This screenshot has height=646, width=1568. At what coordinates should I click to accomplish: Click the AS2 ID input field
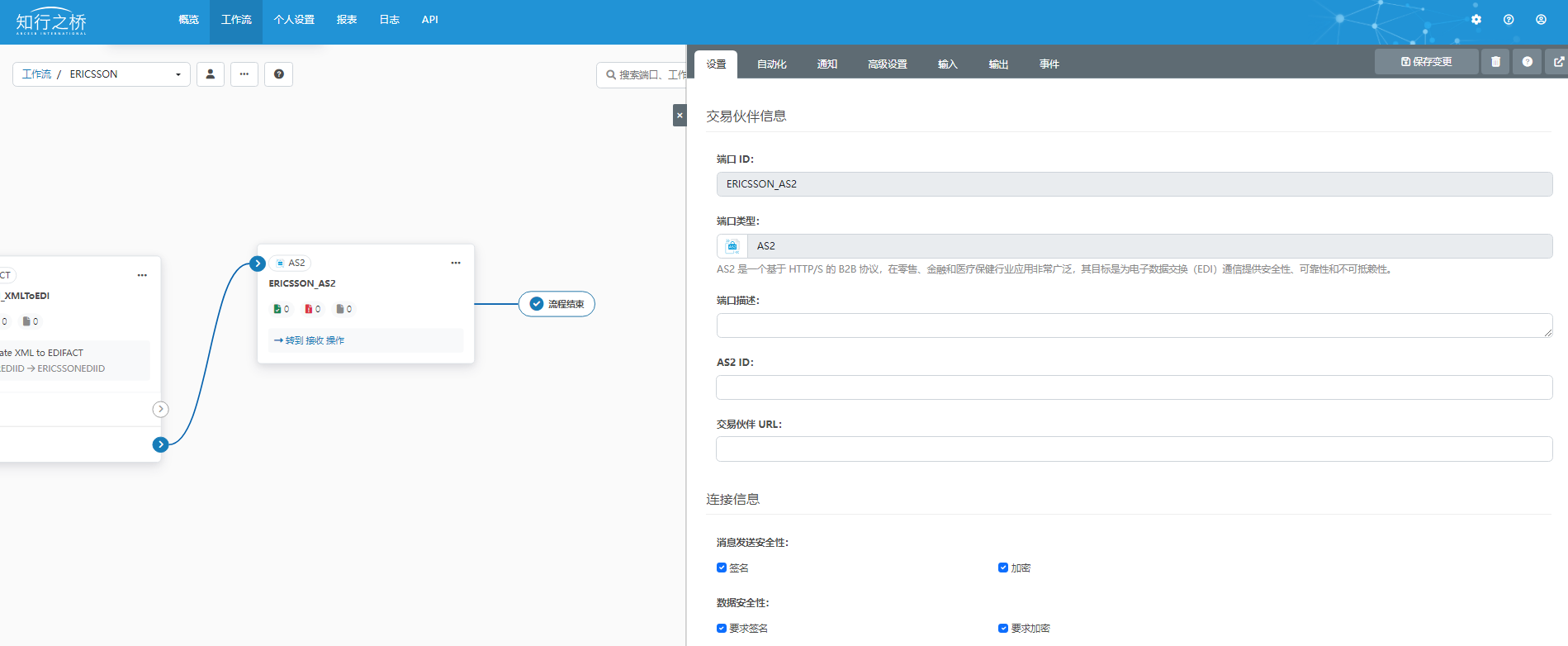[x=1134, y=387]
